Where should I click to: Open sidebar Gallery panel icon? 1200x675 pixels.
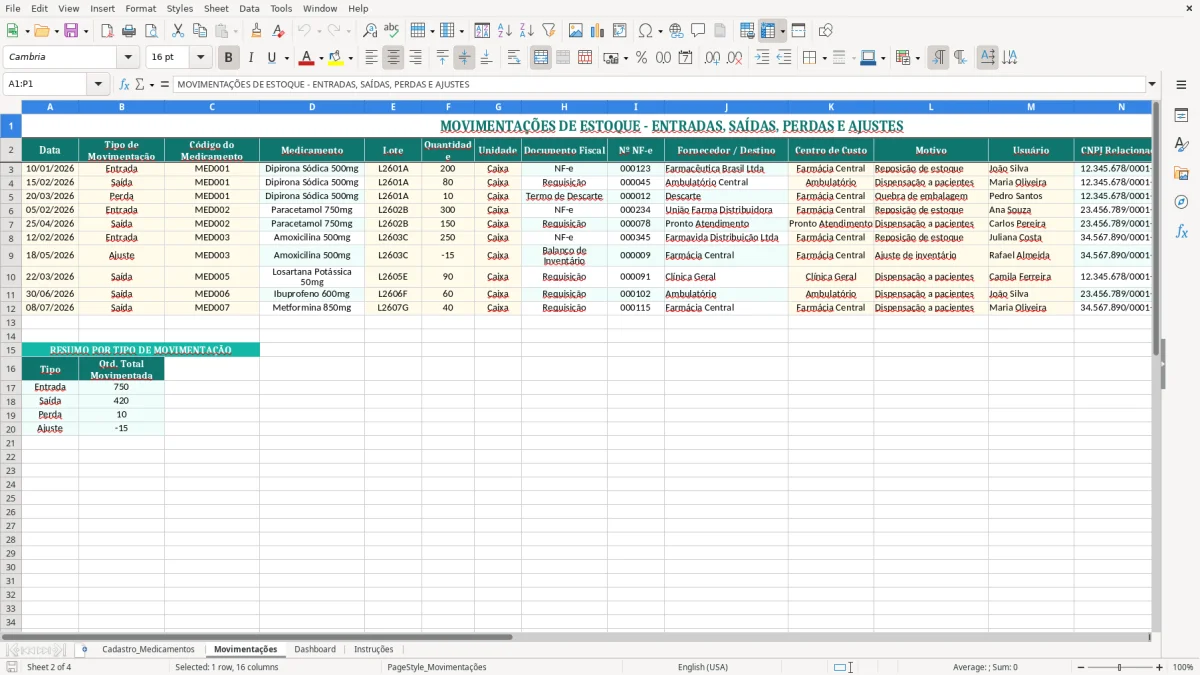coord(1181,174)
